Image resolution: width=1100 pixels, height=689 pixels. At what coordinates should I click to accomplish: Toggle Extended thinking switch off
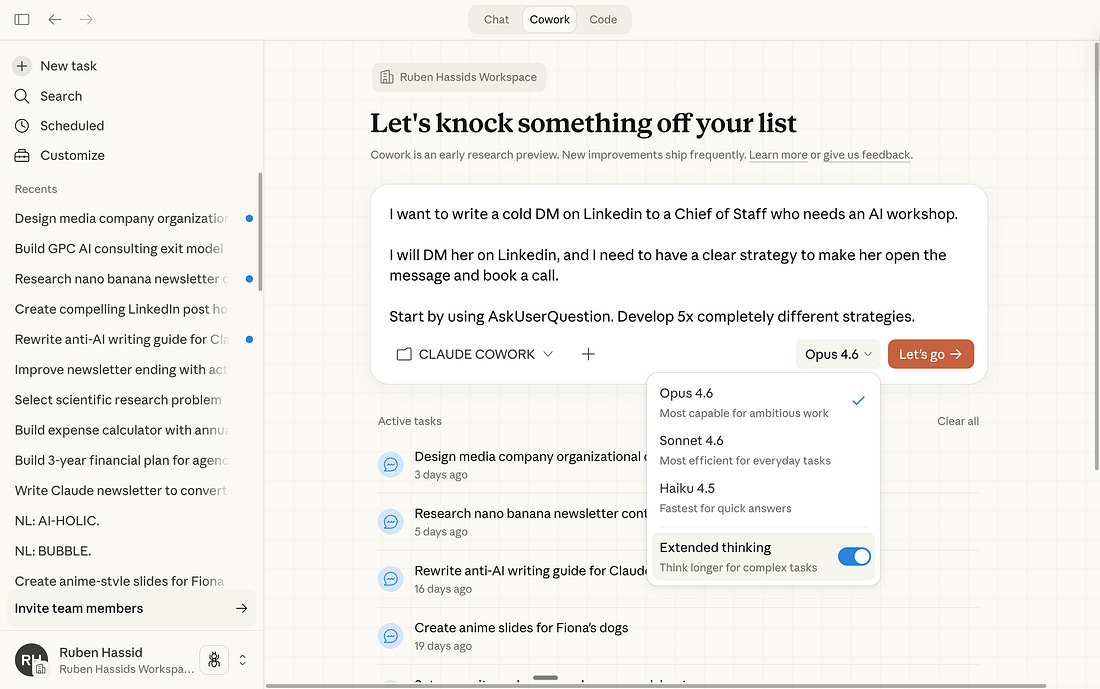tap(854, 556)
